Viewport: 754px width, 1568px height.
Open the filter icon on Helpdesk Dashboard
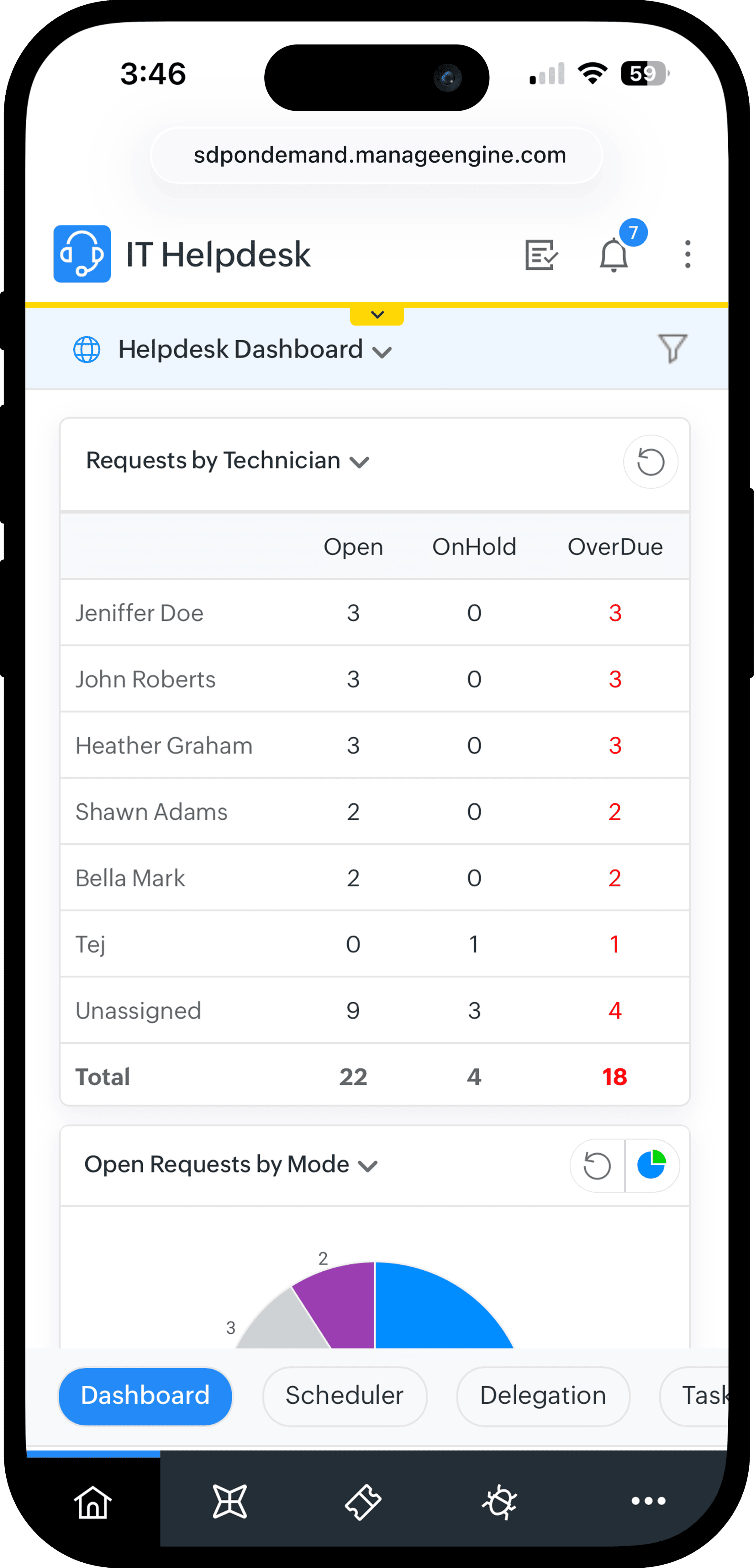coord(672,348)
